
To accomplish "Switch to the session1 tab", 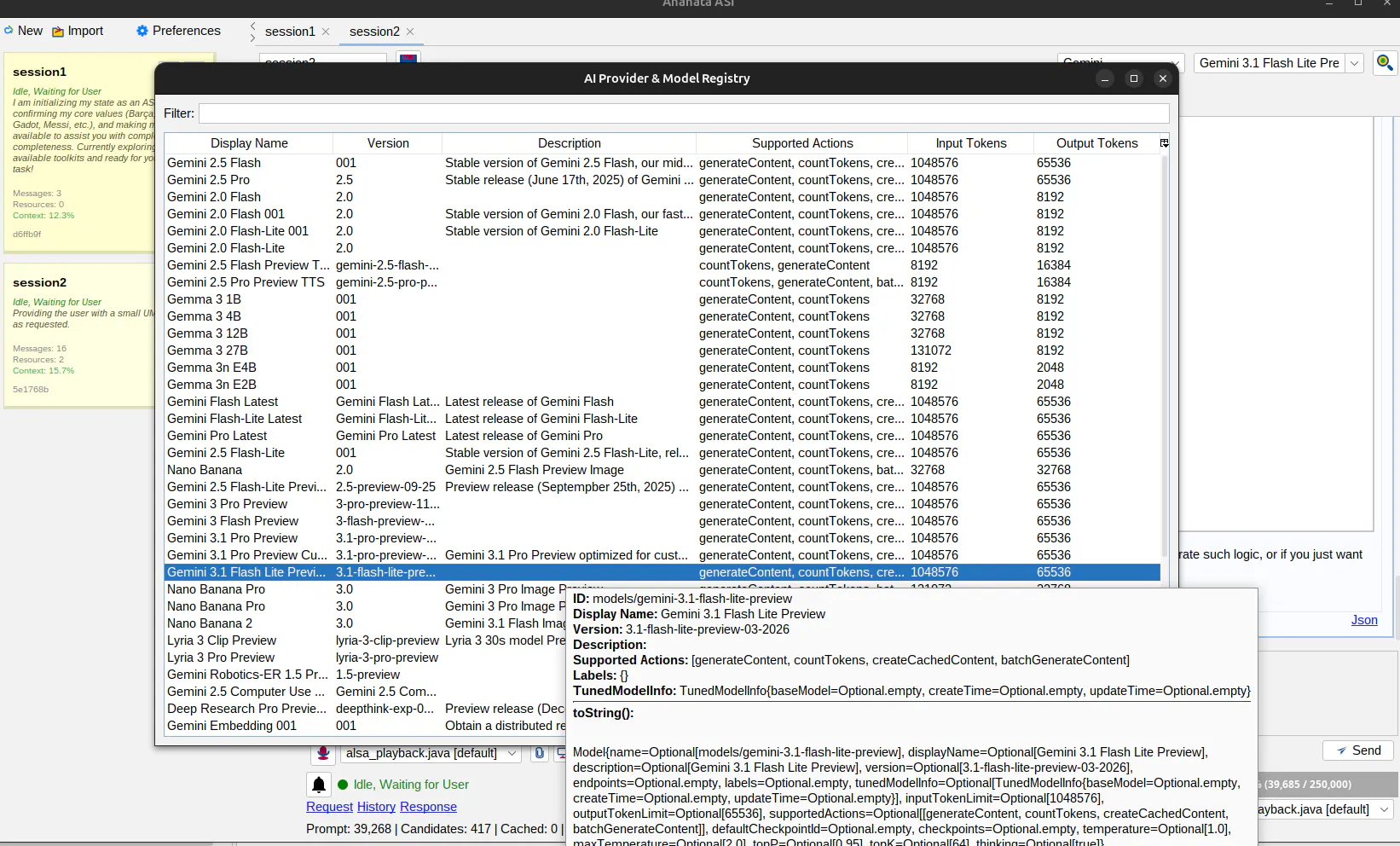I will pos(290,32).
